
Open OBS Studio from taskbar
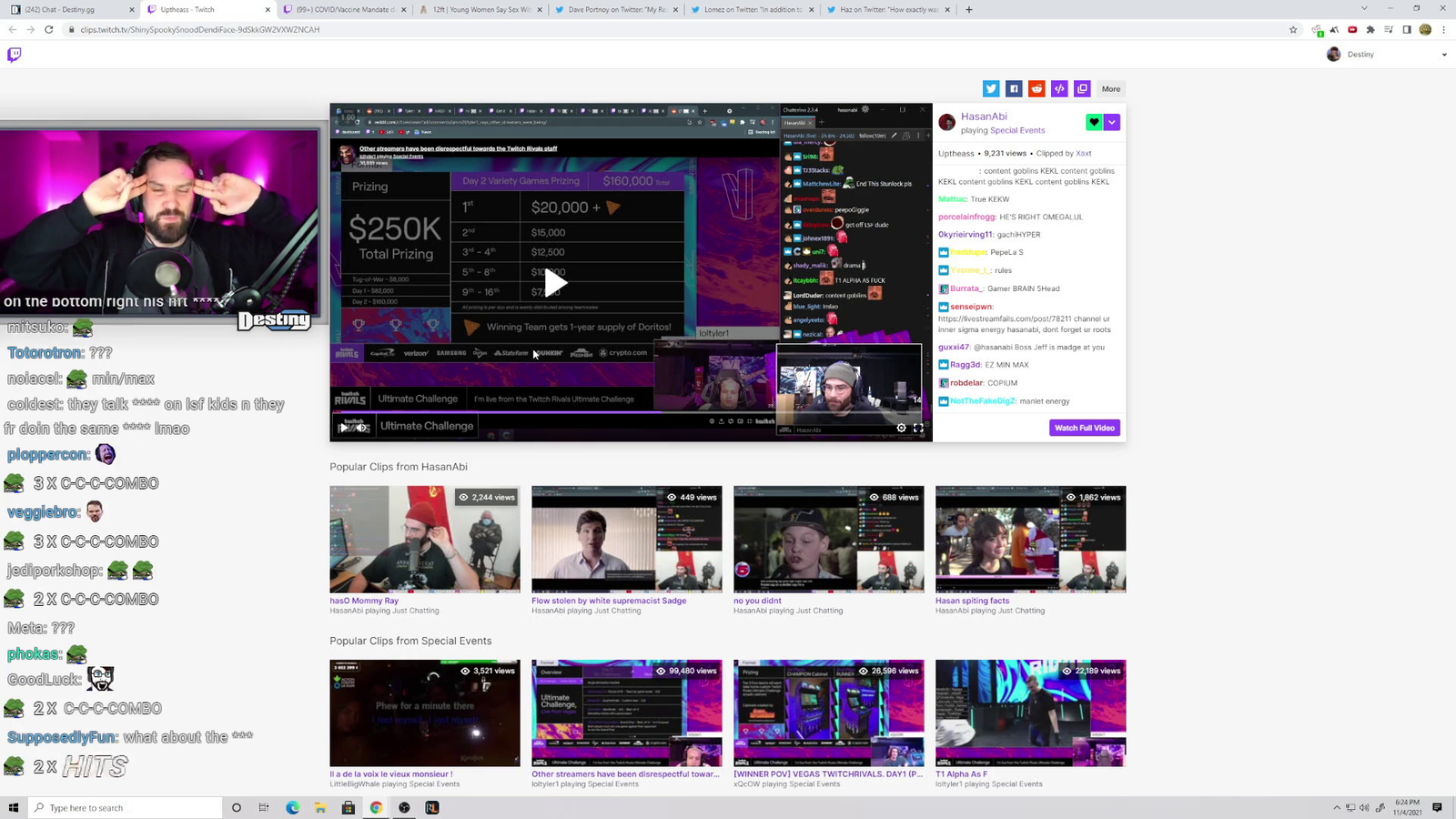[404, 807]
